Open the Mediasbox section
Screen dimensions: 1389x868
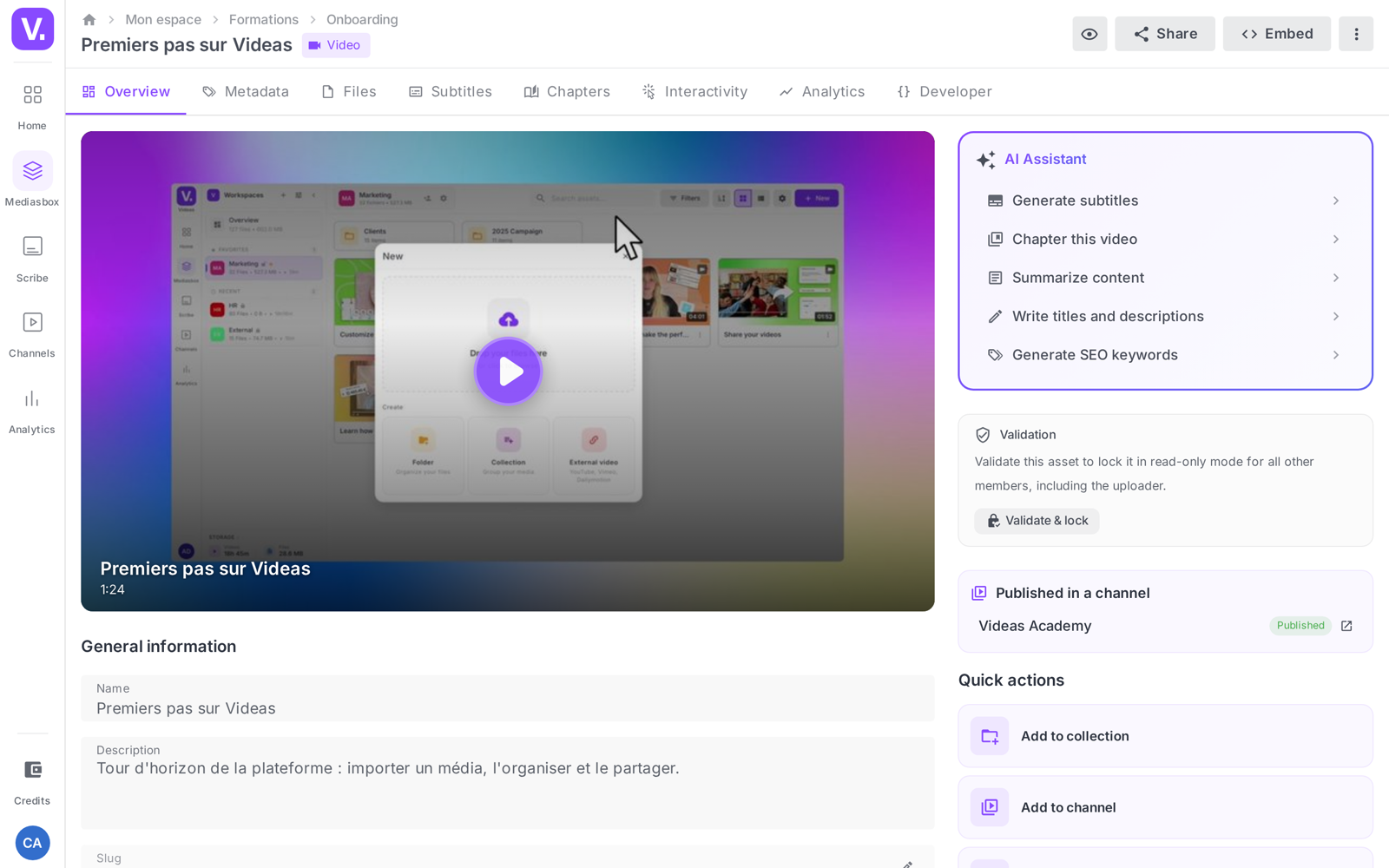[32, 181]
